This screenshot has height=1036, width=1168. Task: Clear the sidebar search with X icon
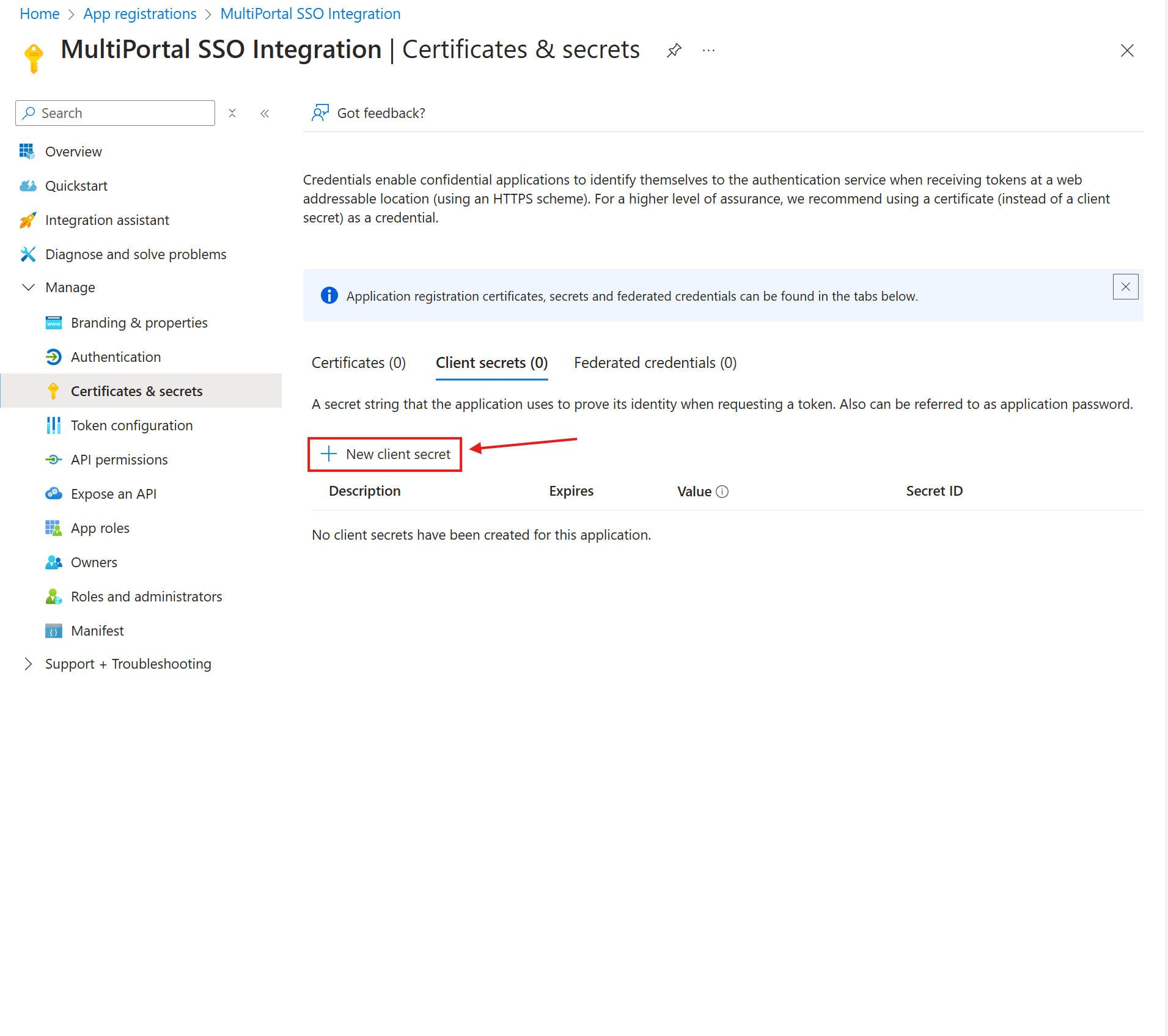232,113
